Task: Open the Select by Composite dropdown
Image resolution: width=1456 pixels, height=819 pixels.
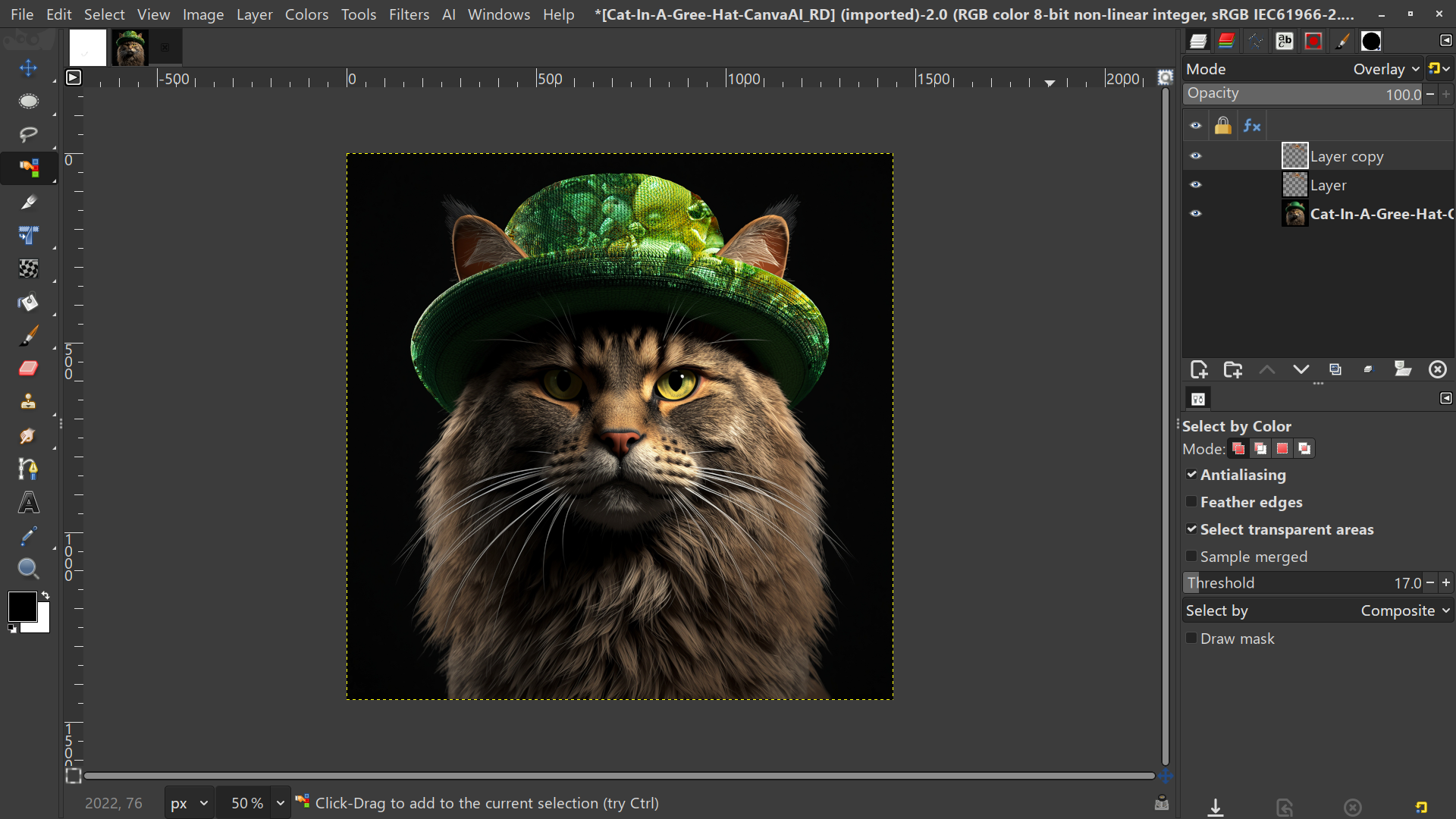Action: (1318, 610)
